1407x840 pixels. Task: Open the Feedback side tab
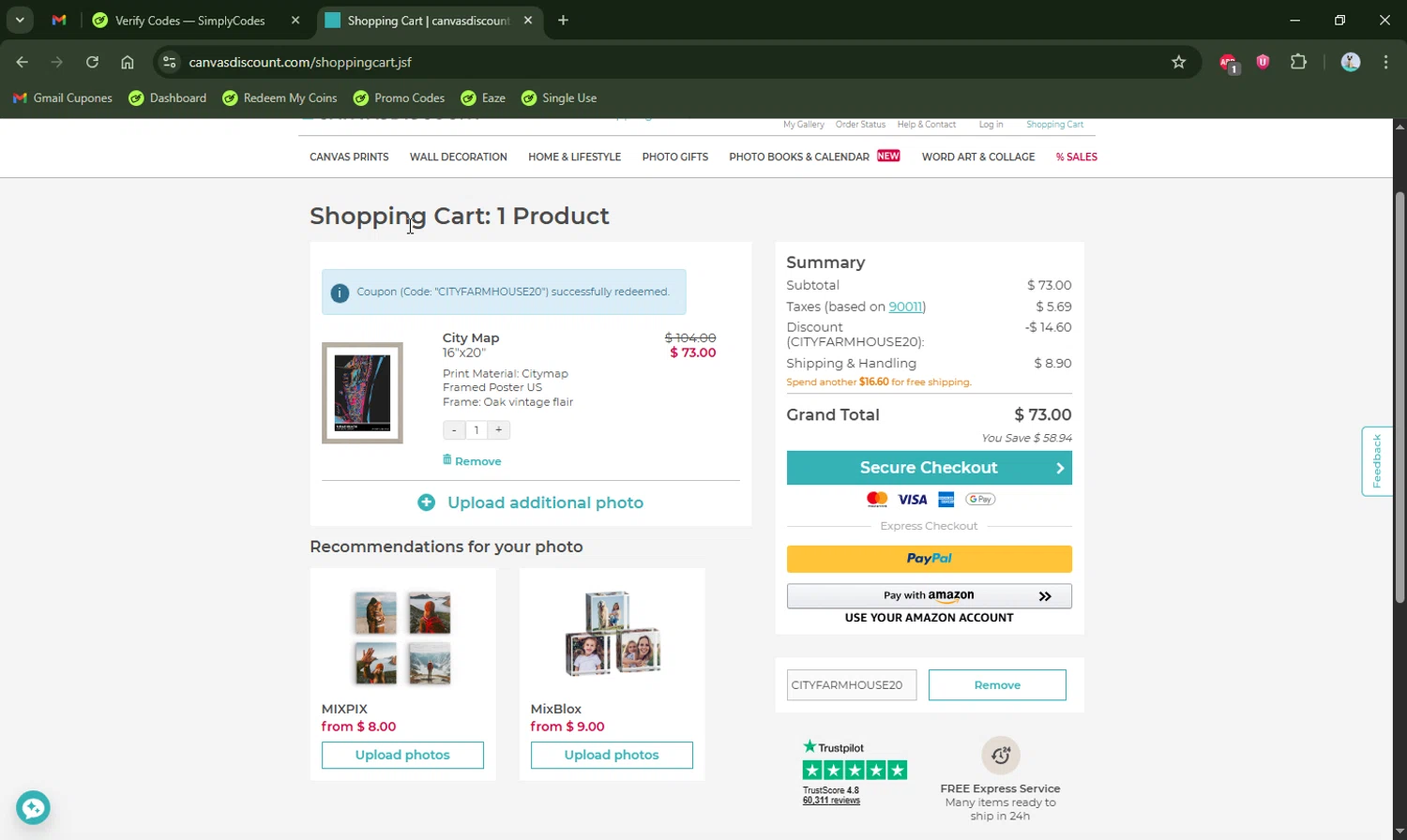[1376, 461]
